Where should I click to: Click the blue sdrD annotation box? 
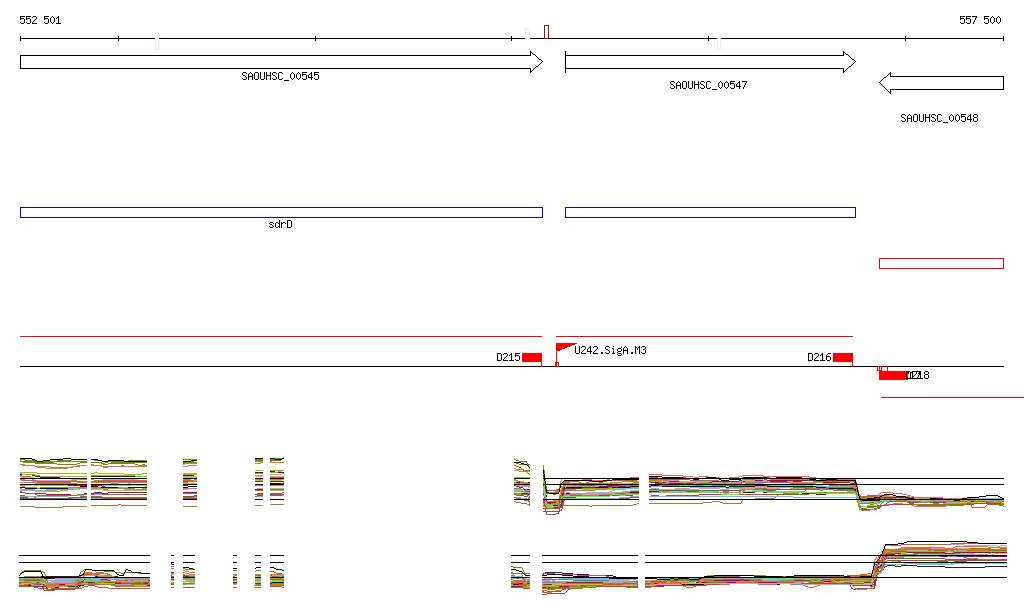[281, 212]
